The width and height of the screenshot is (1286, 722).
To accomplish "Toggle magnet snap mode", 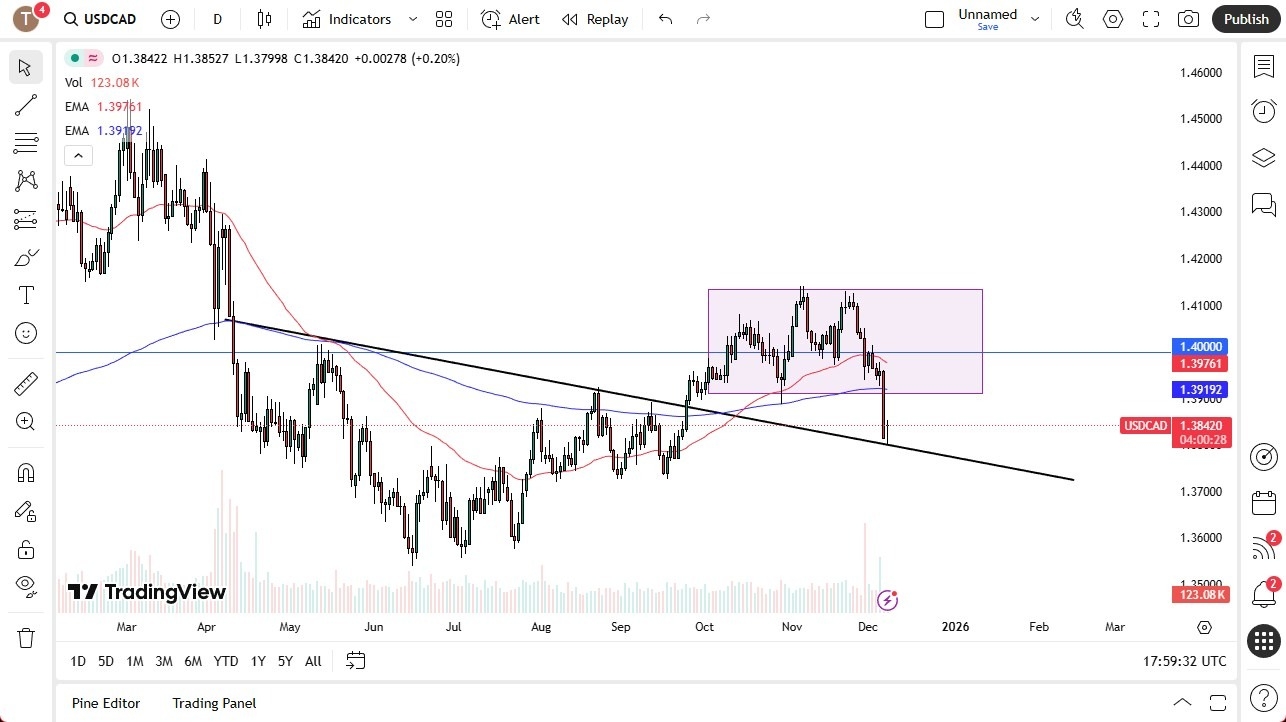I will point(25,472).
